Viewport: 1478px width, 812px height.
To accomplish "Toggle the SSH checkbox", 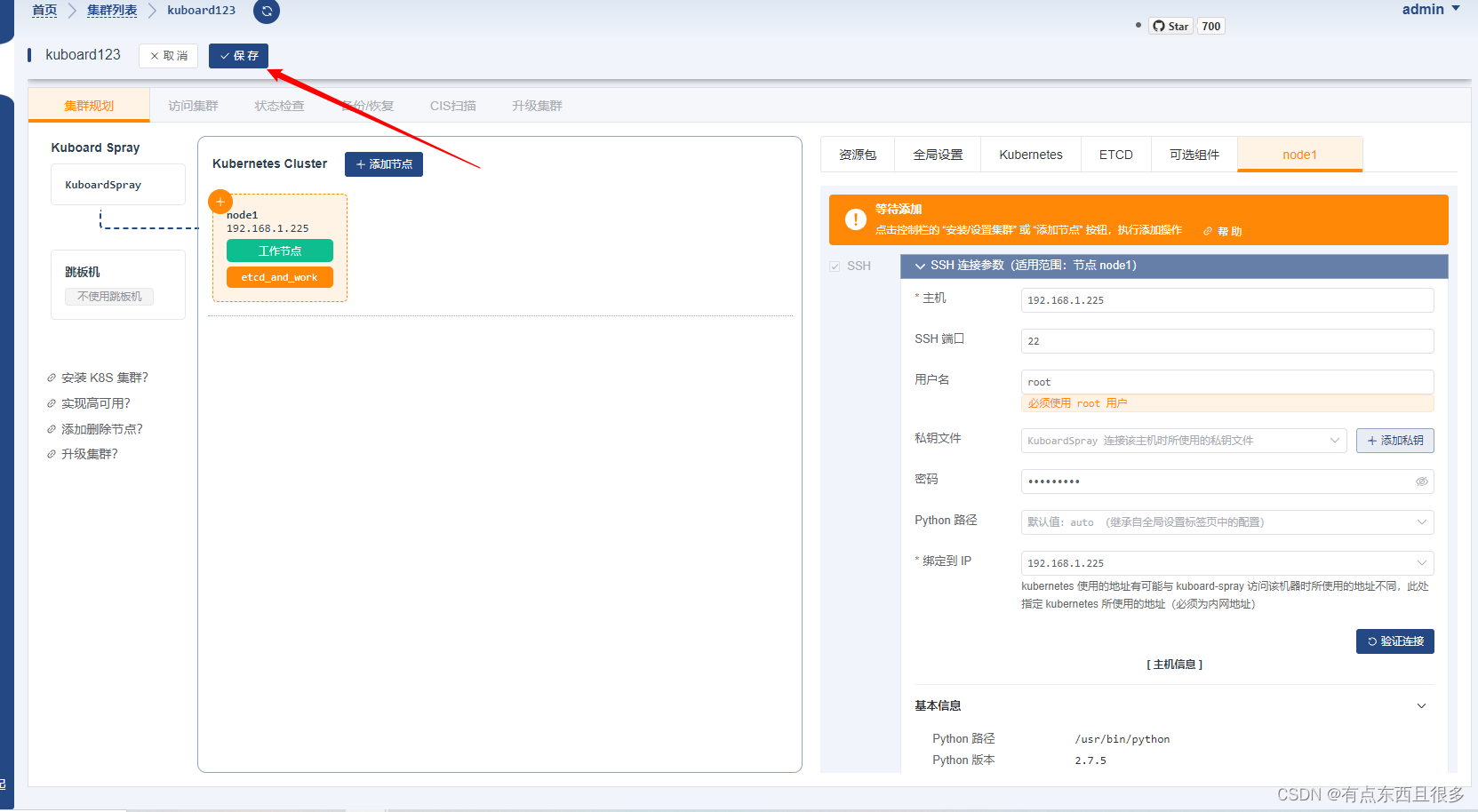I will [x=835, y=267].
